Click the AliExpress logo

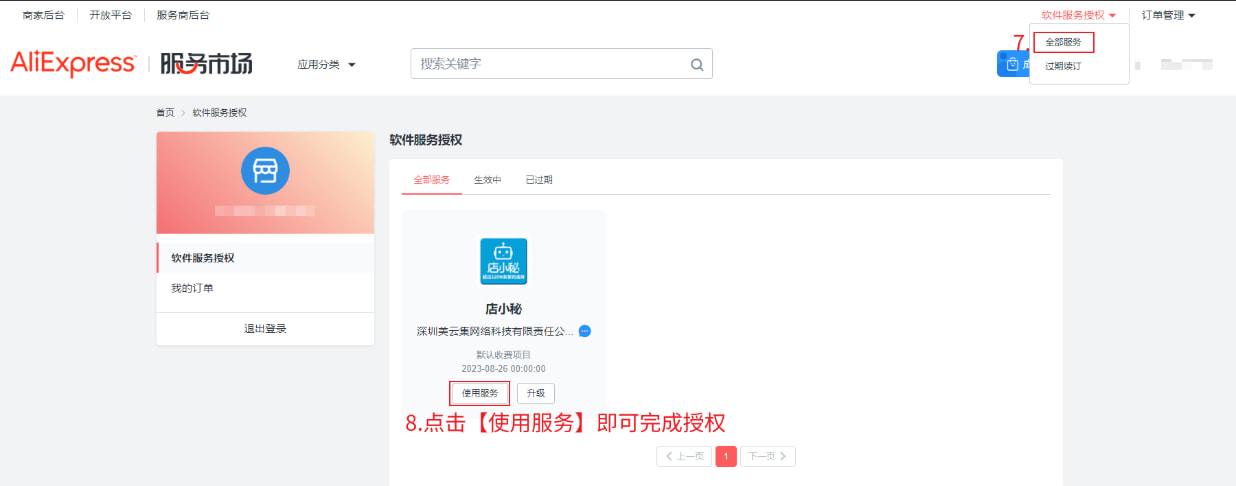(x=73, y=63)
